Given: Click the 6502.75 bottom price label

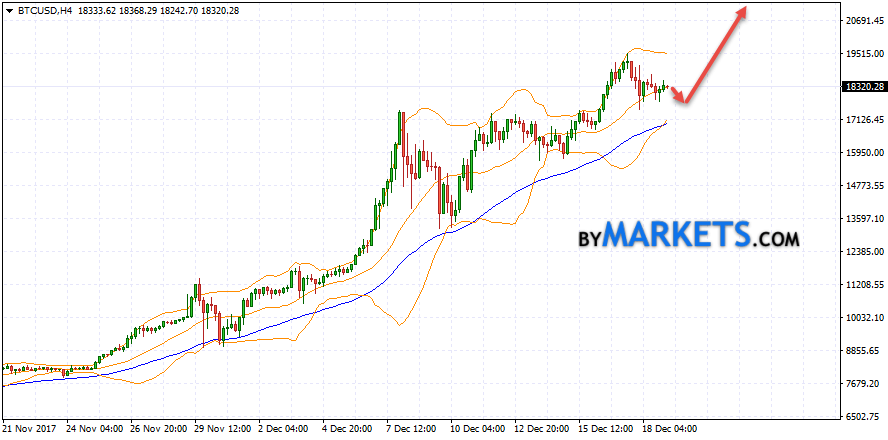Looking at the screenshot, I should click(861, 417).
